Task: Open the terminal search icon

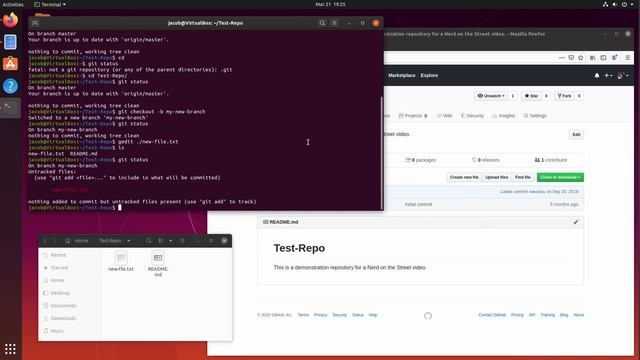Action: pos(322,23)
